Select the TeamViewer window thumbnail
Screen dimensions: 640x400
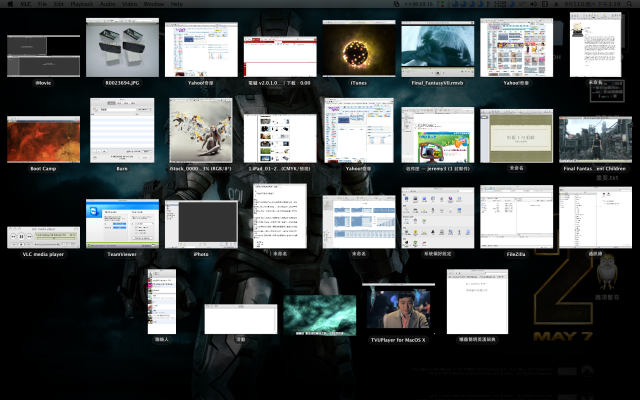click(x=122, y=224)
